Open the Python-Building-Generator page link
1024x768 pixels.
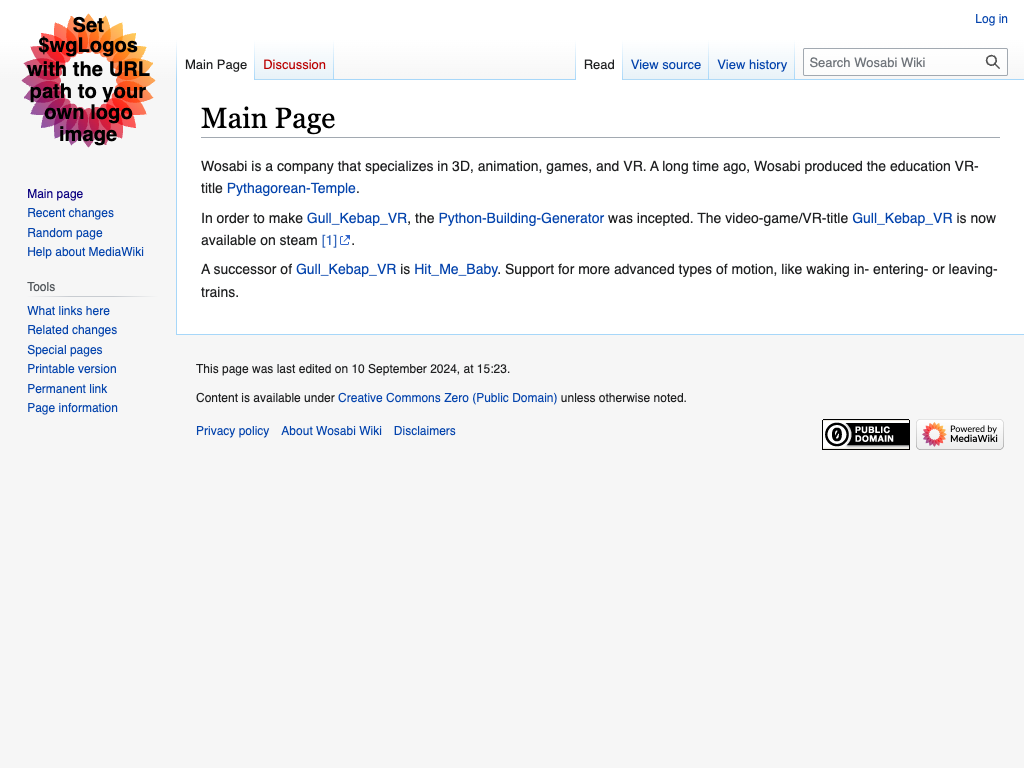pos(521,218)
